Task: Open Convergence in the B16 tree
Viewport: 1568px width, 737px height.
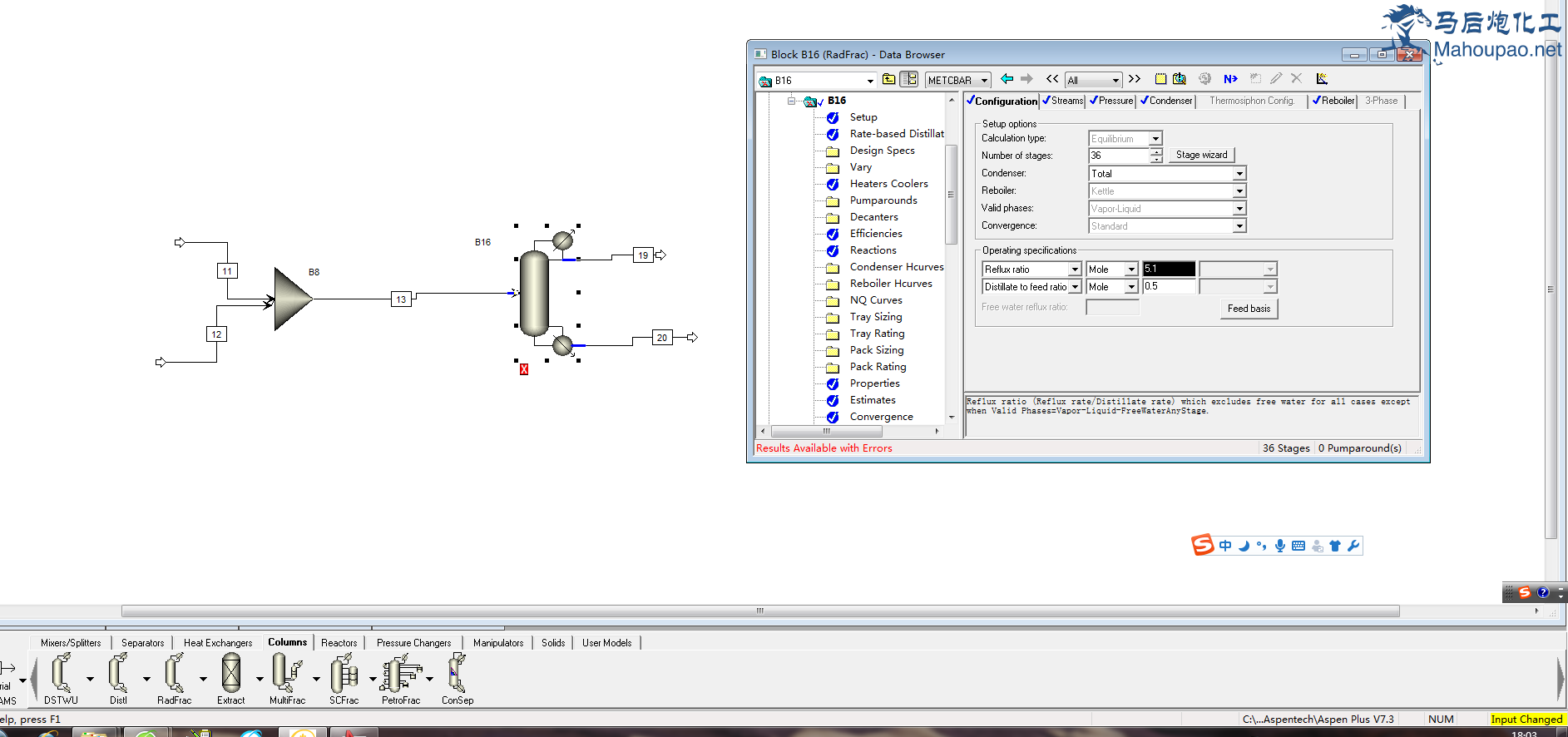Action: click(881, 417)
